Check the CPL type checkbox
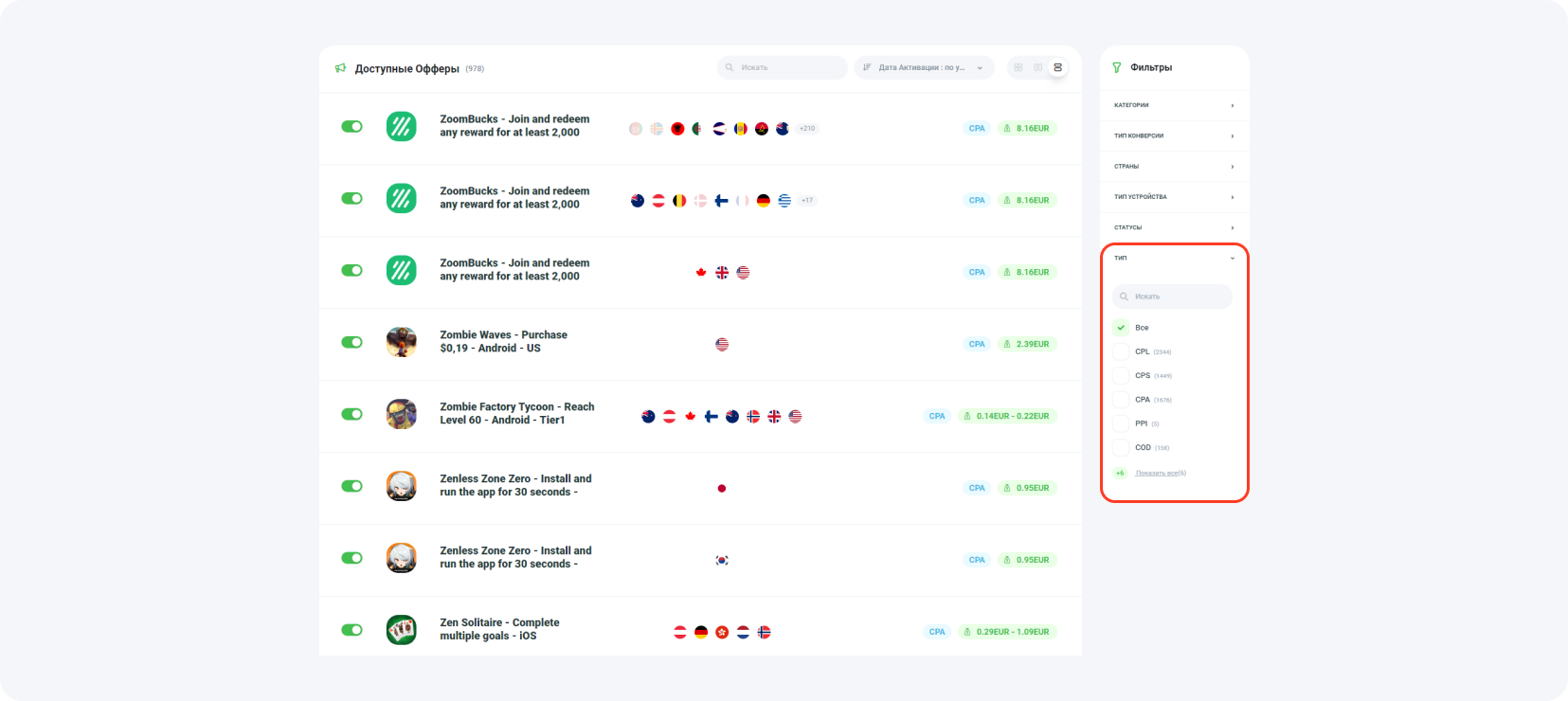This screenshot has width=1568, height=701. pos(1121,351)
